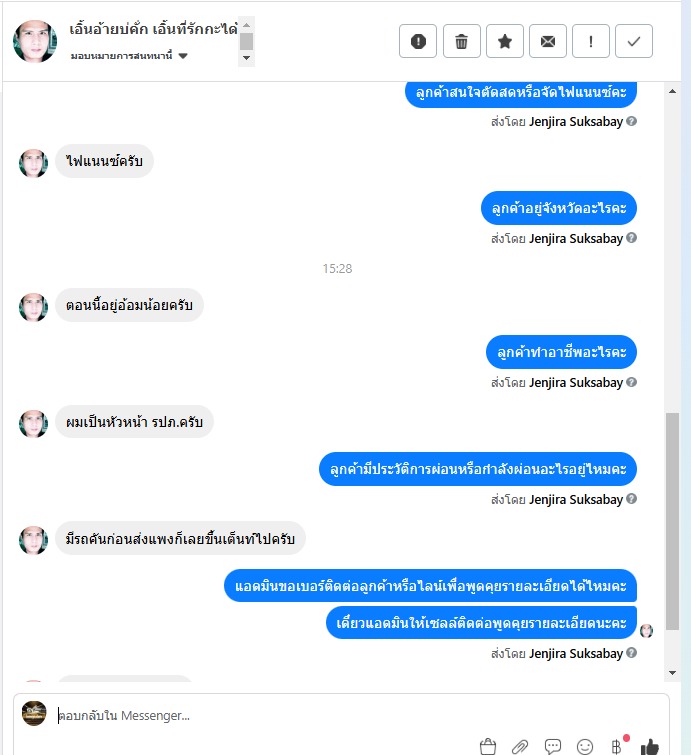
Task: Mark conversation done with checkmark button
Action: [634, 41]
